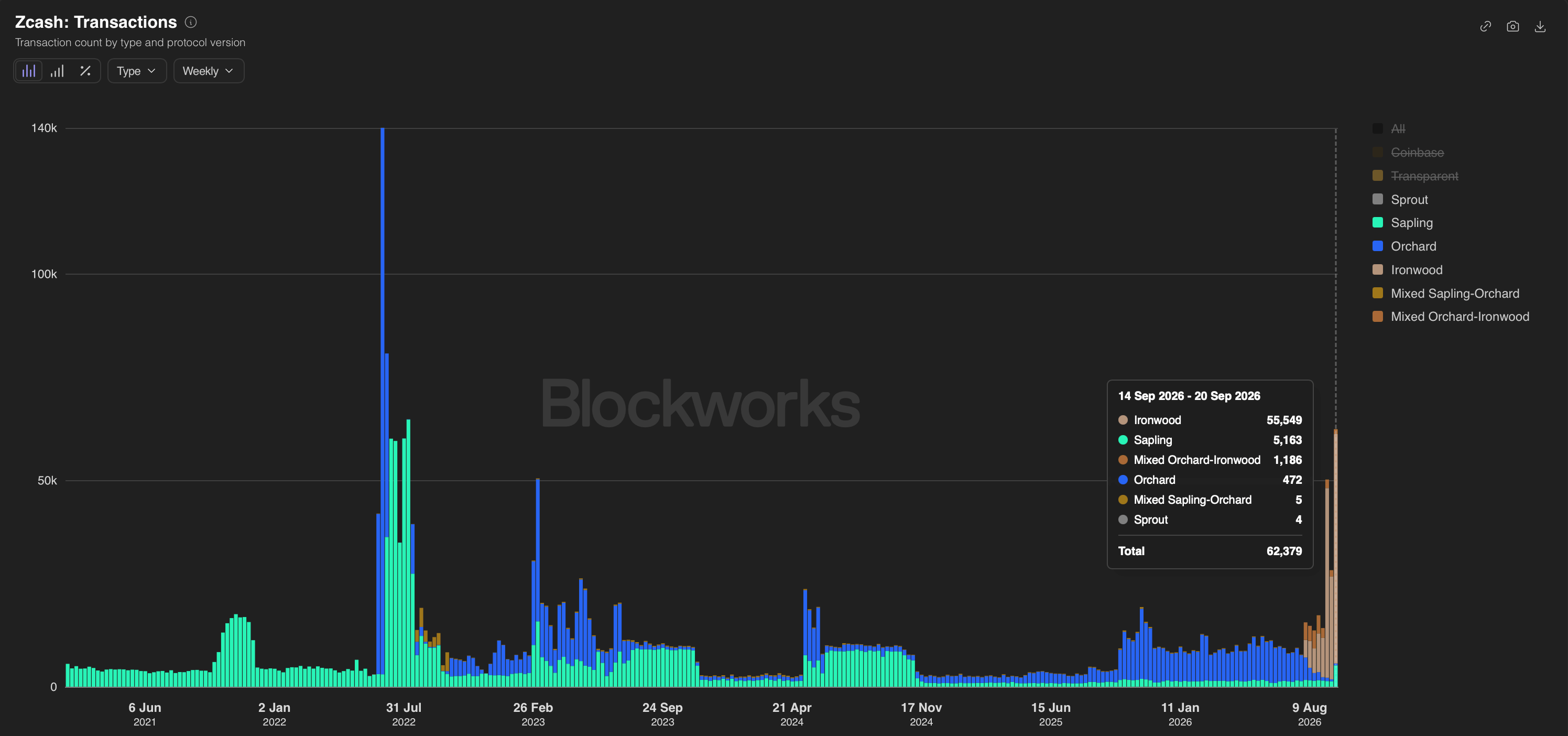Image resolution: width=1568 pixels, height=736 pixels.
Task: Click the '9 Aug 2026' x-axis label
Action: [1309, 714]
